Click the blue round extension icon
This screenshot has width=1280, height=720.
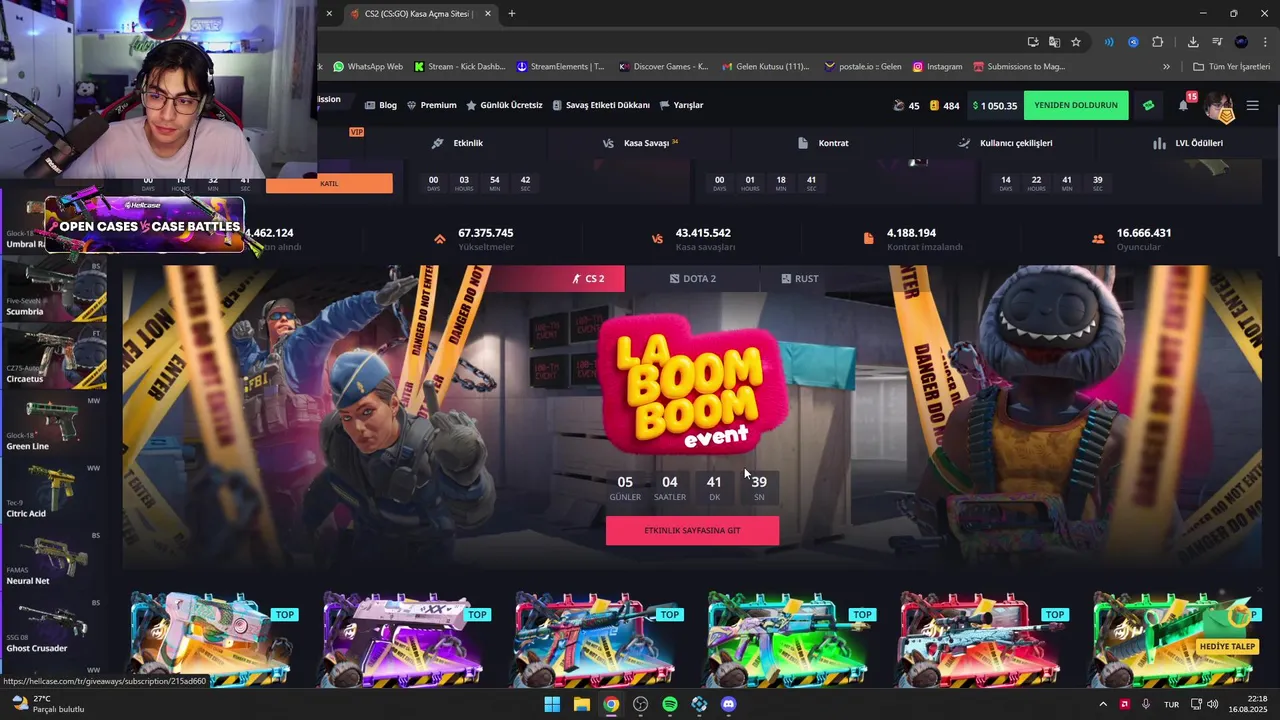coord(1133,42)
